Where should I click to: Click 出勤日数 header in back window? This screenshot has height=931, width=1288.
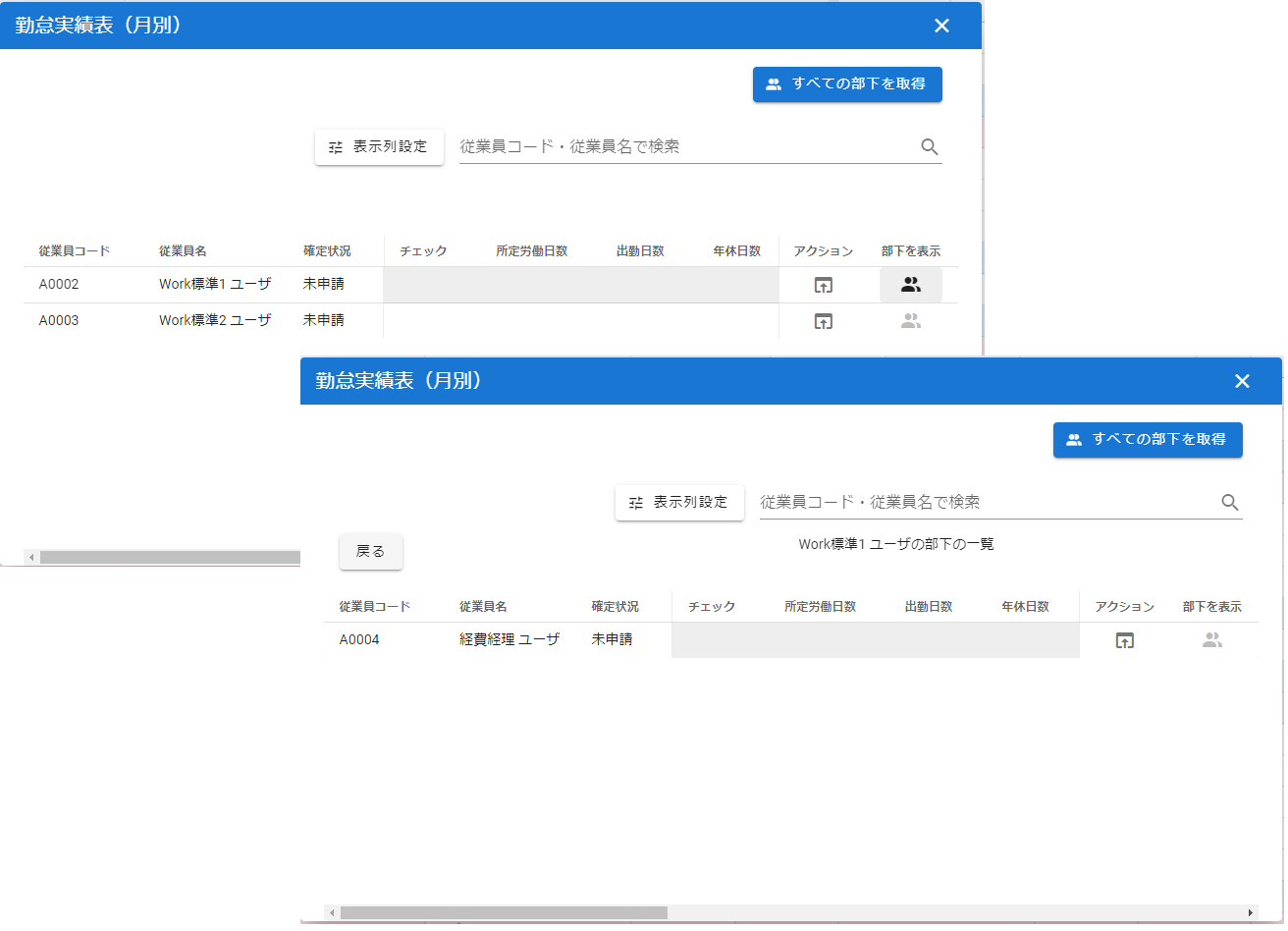[x=640, y=251]
